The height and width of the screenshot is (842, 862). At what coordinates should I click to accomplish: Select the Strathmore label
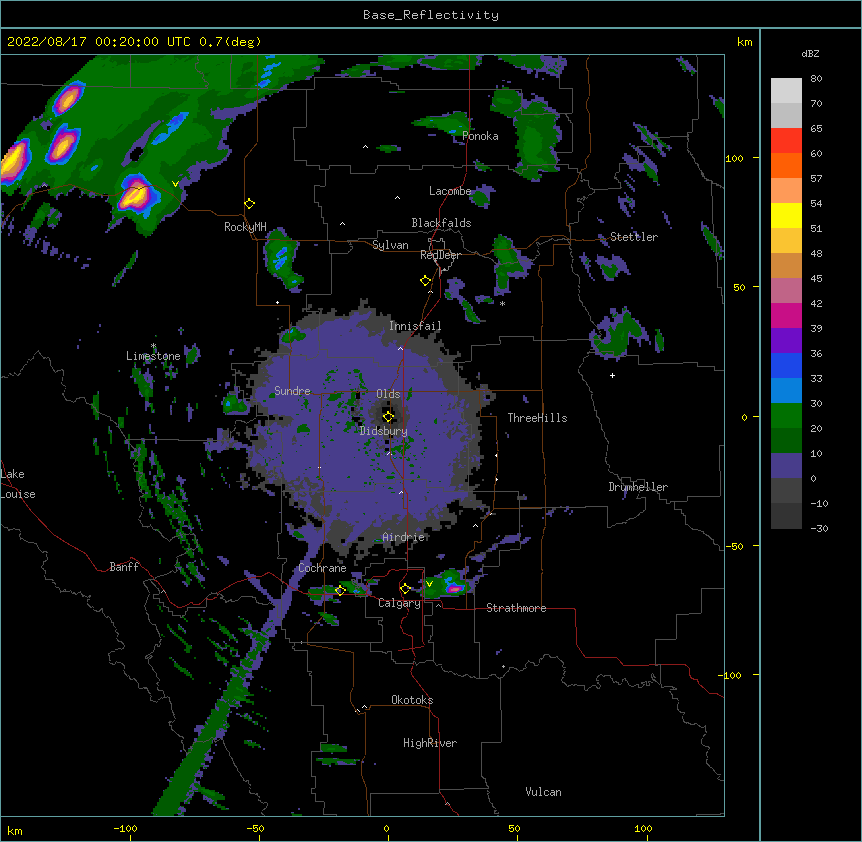tap(516, 608)
